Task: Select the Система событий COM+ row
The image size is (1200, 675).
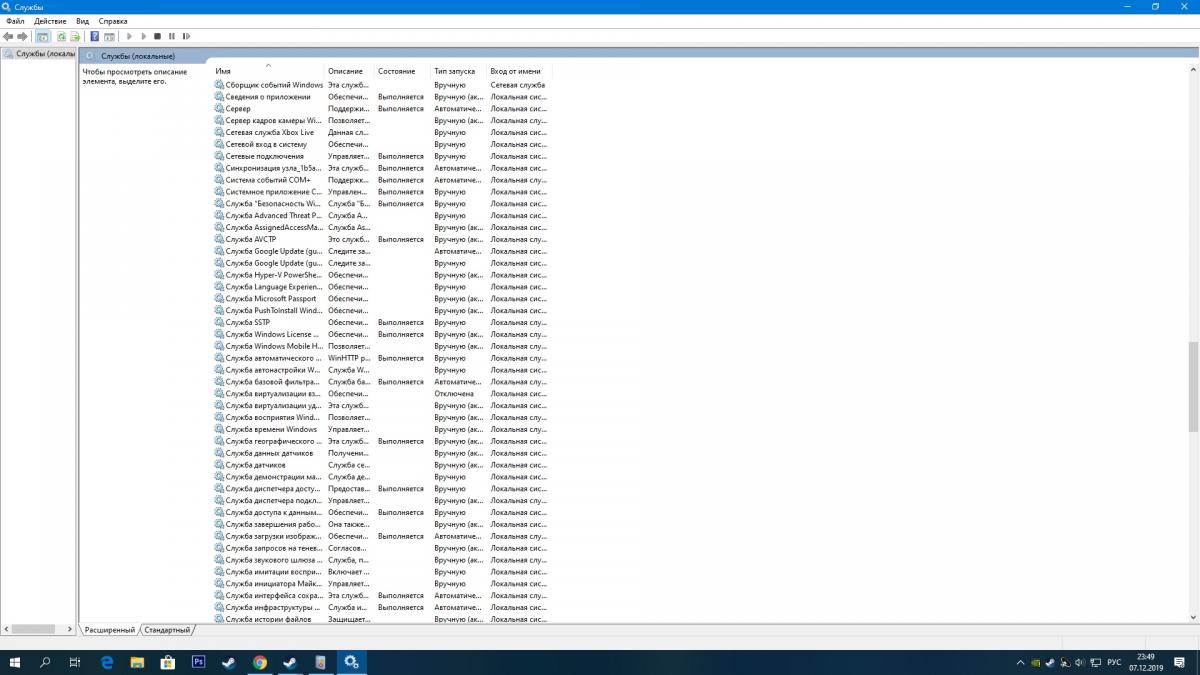Action: (x=382, y=180)
